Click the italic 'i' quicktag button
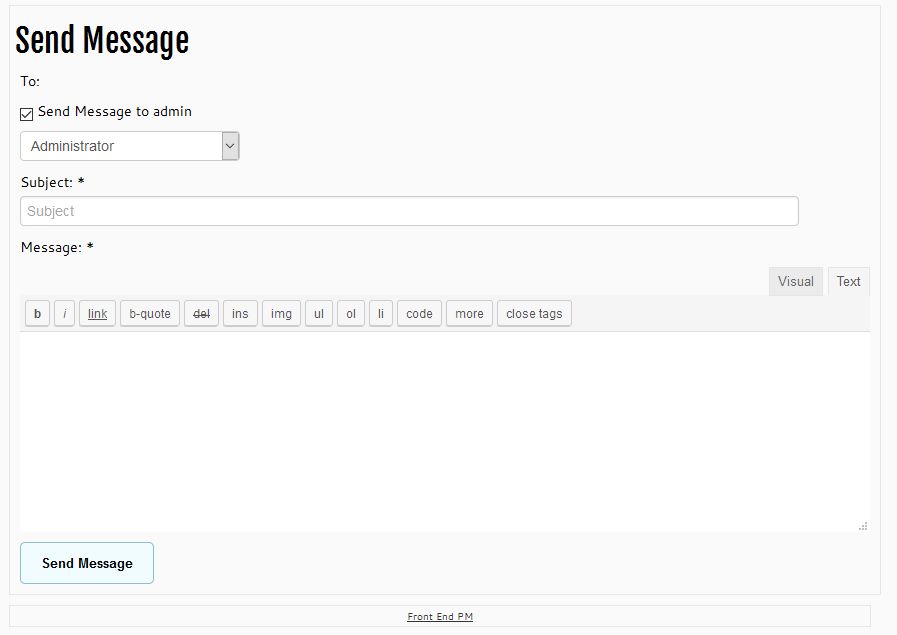This screenshot has width=897, height=635. tap(65, 314)
